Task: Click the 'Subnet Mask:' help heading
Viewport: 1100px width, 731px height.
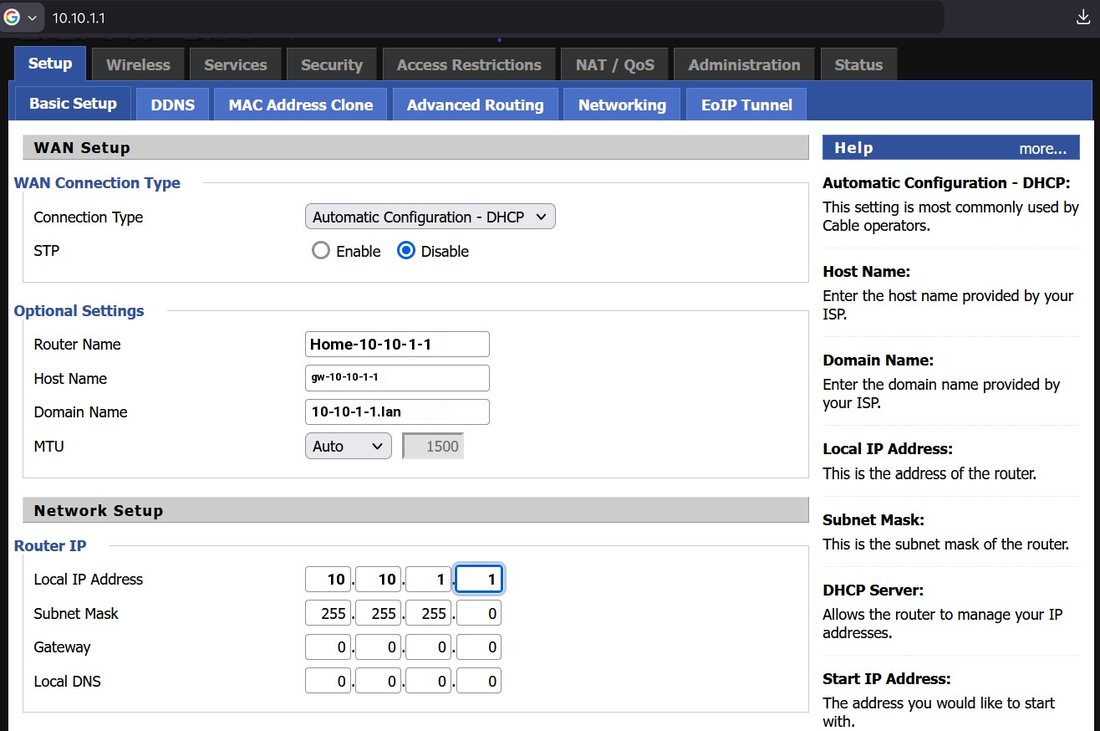Action: click(873, 520)
